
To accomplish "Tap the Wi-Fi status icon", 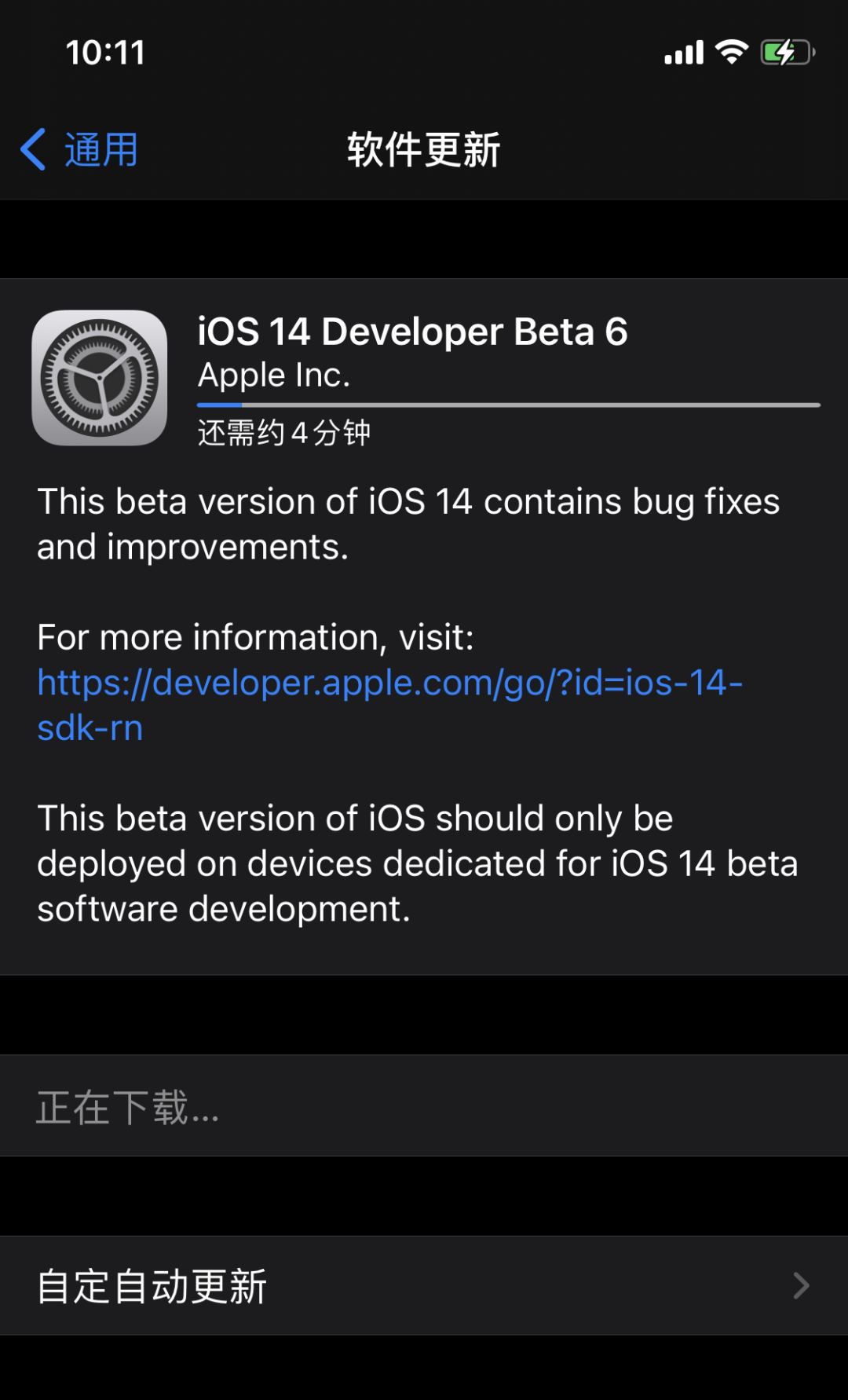I will [x=732, y=52].
